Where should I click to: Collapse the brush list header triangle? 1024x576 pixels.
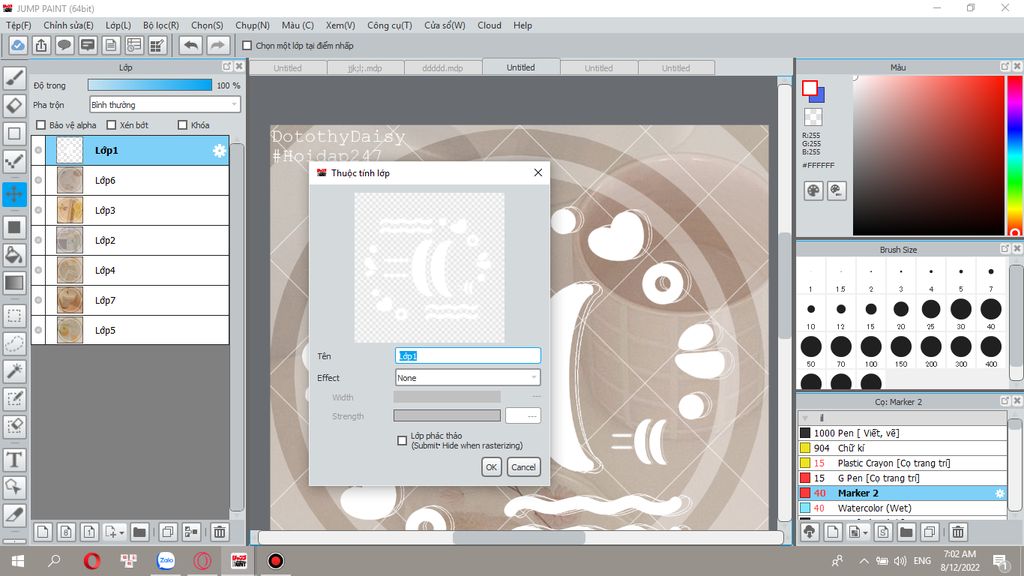[x=805, y=418]
